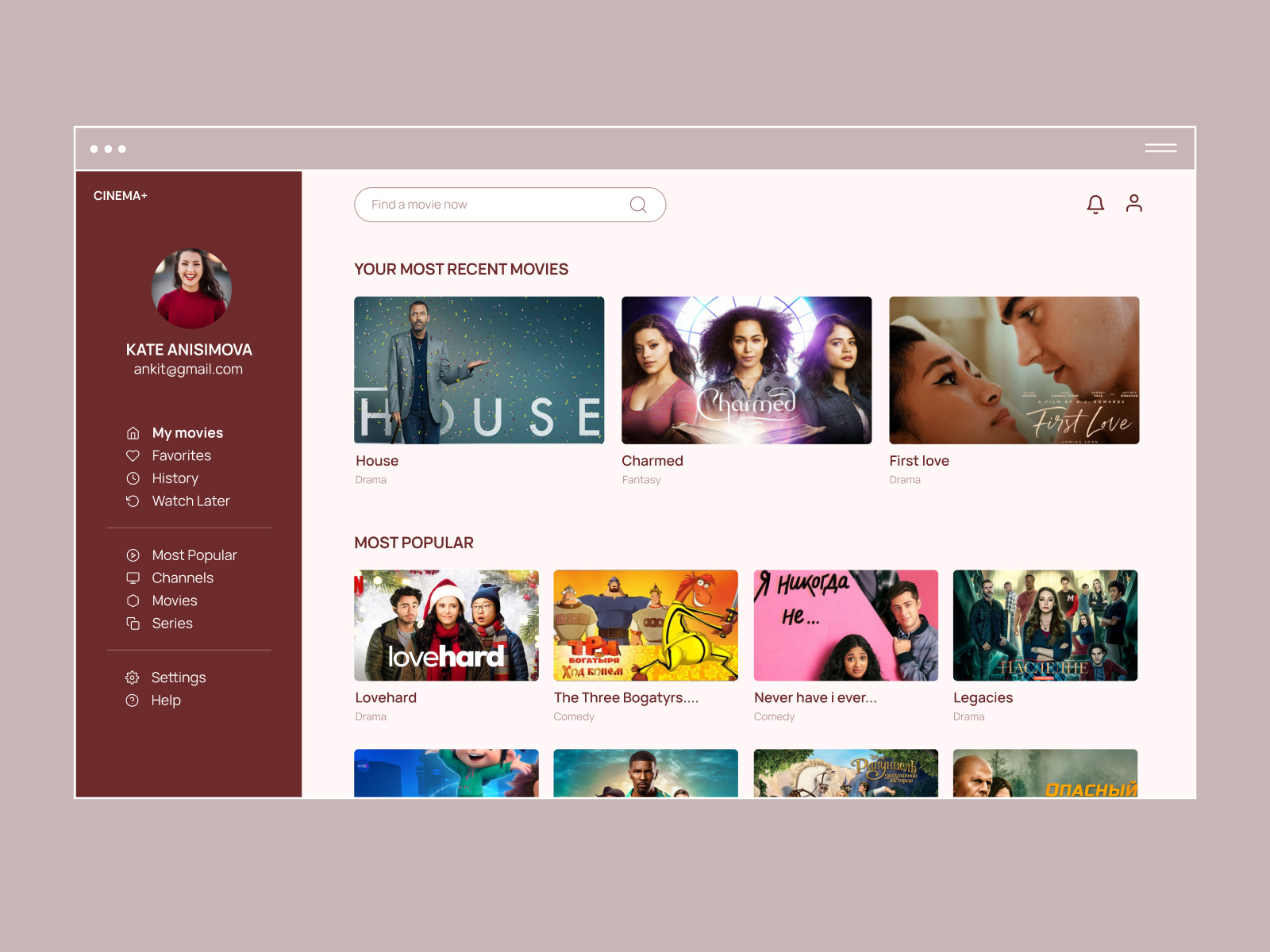Click the magnifier search icon
Image resolution: width=1270 pixels, height=952 pixels.
pyautogui.click(x=638, y=205)
